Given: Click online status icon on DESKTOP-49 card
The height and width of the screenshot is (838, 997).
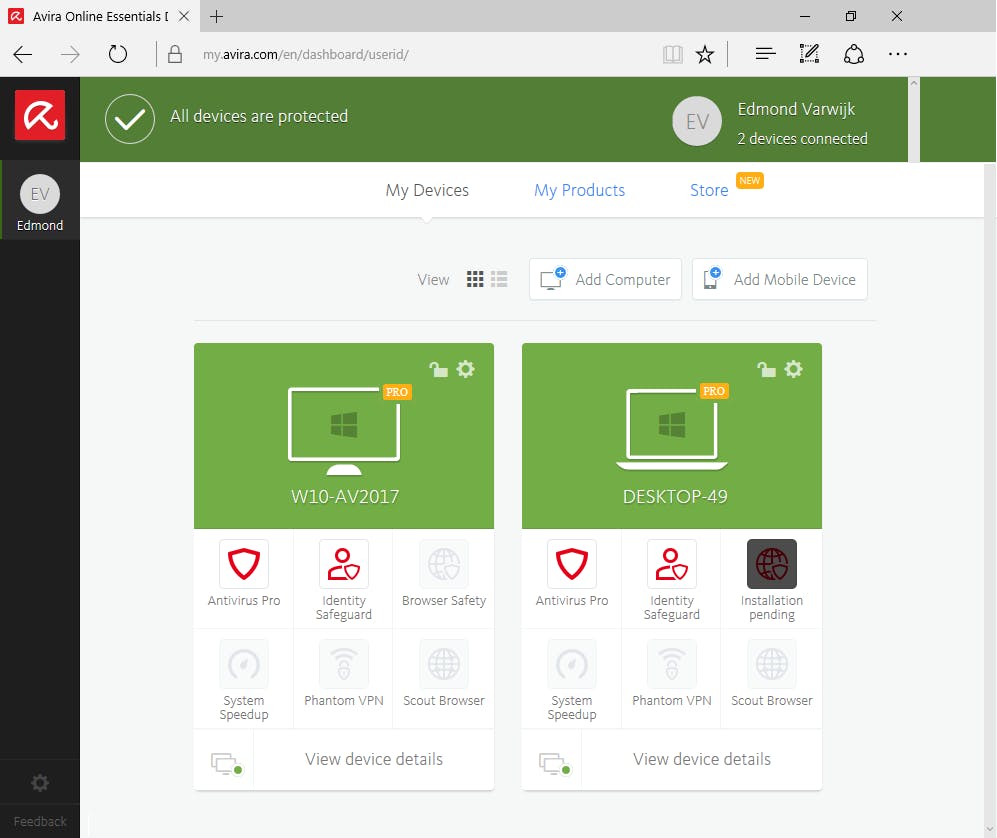Looking at the screenshot, I should 554,764.
